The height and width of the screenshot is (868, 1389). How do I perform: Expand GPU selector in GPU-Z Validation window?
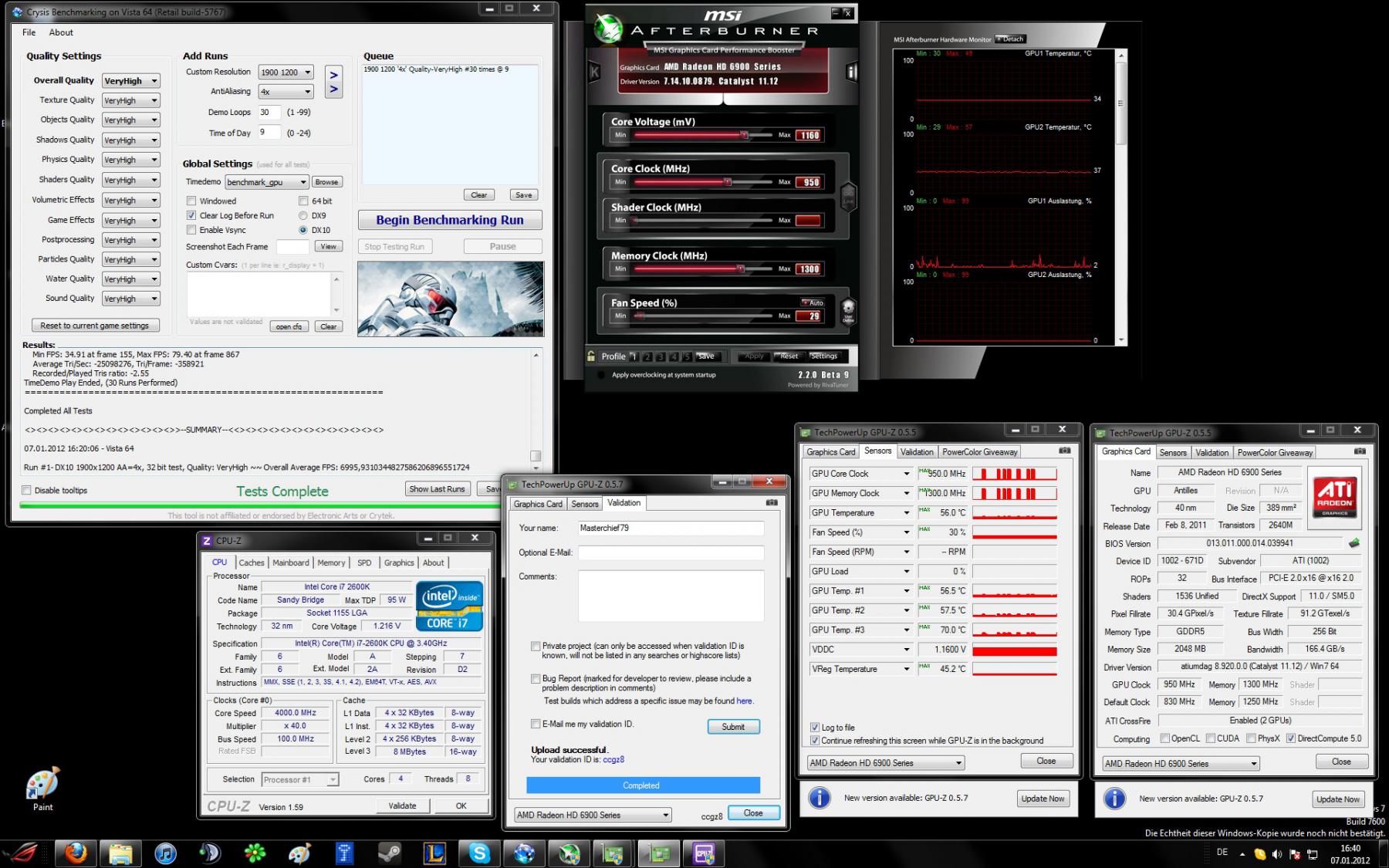pyautogui.click(x=593, y=815)
